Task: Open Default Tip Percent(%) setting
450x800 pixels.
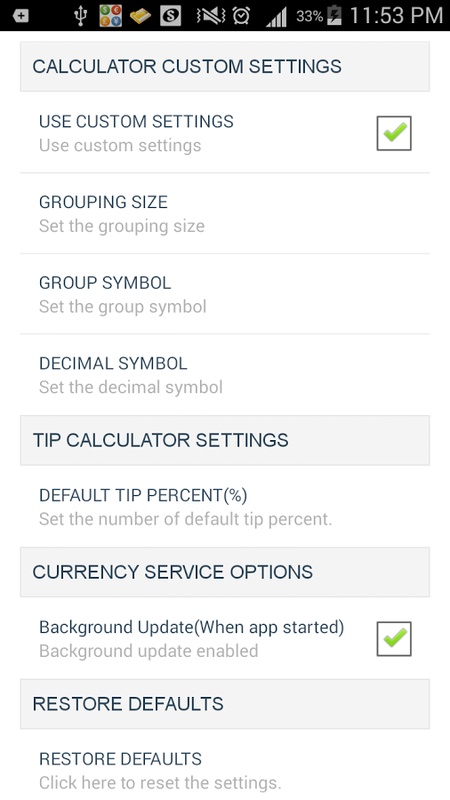Action: [225, 506]
